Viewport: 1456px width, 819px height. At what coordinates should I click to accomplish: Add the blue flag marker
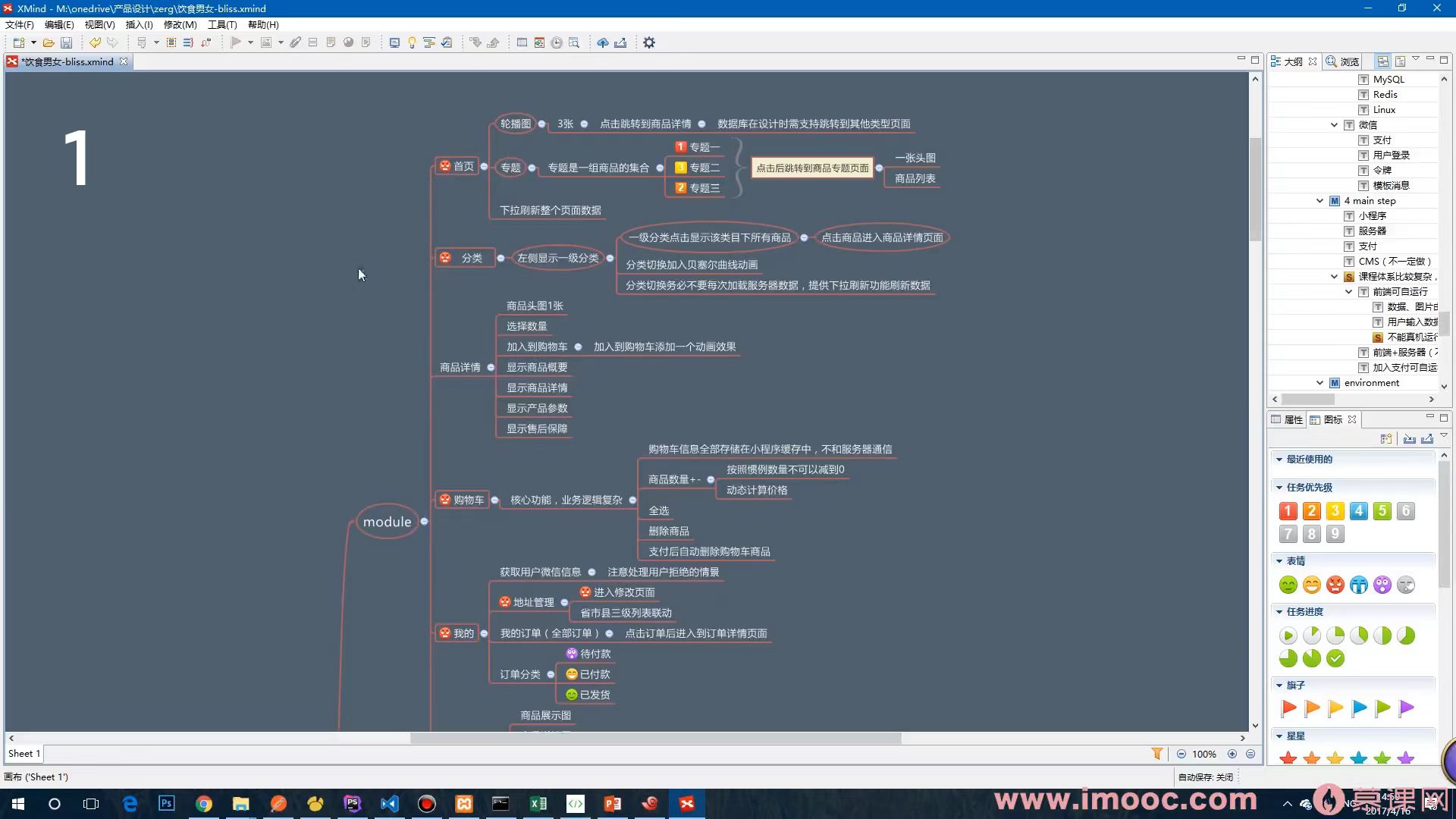pos(1359,708)
